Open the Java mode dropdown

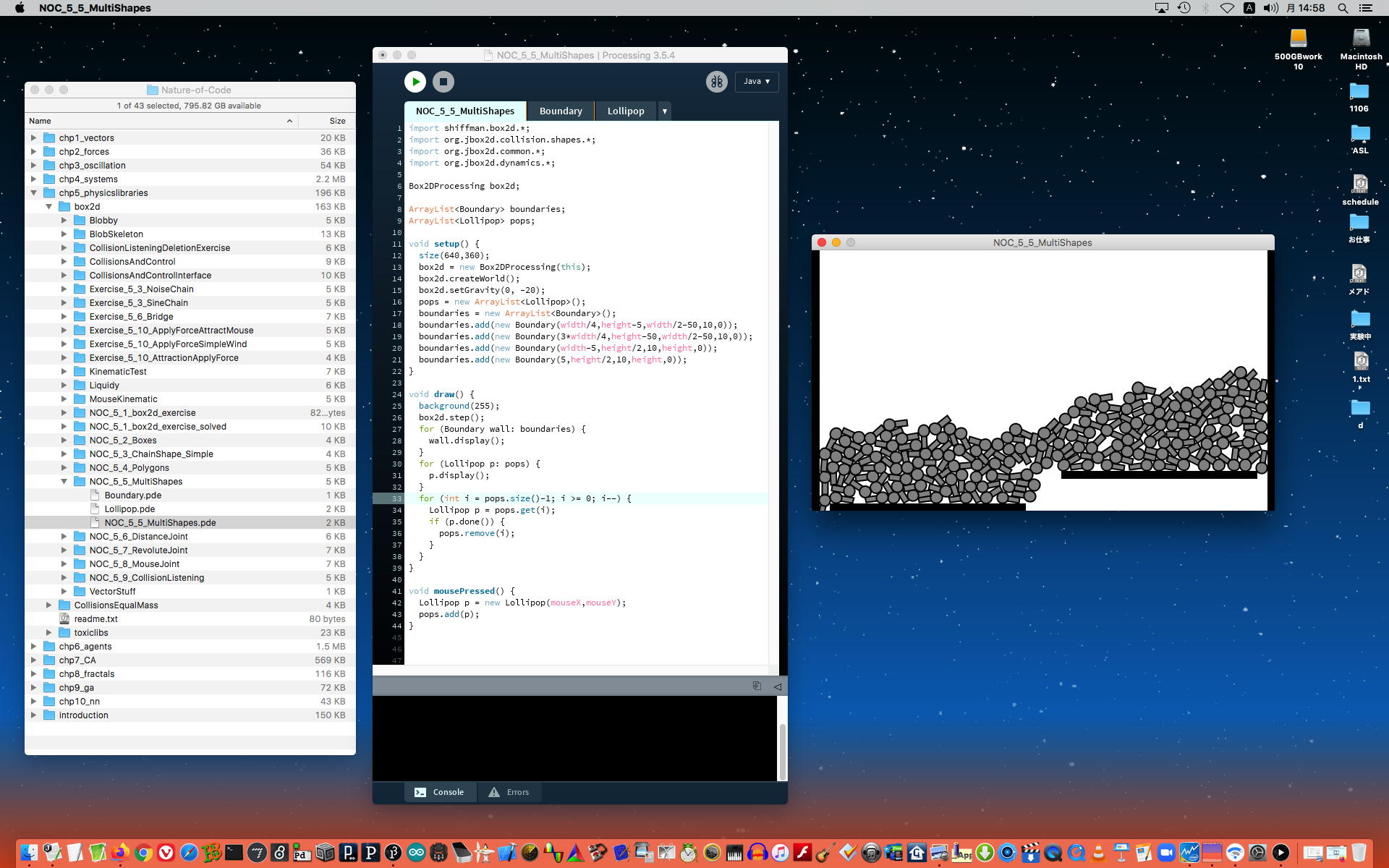(x=757, y=82)
